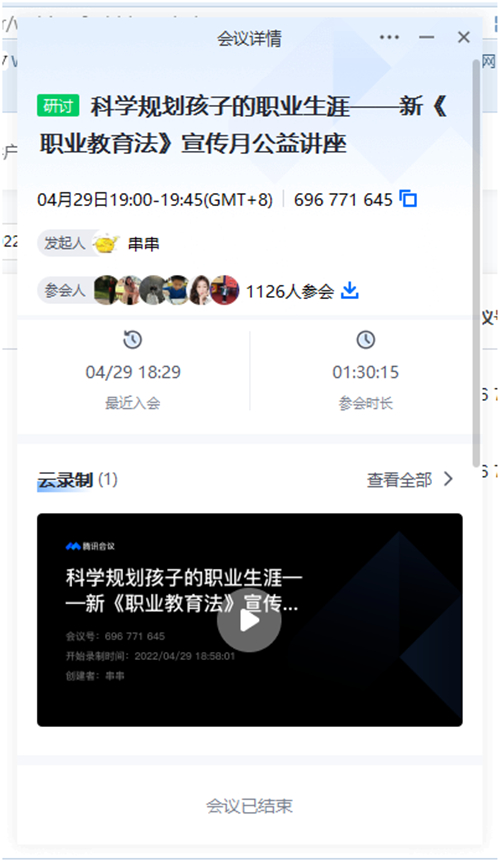Viewport: 500px width, 862px height.
Task: Click the first participant avatar
Action: click(106, 290)
